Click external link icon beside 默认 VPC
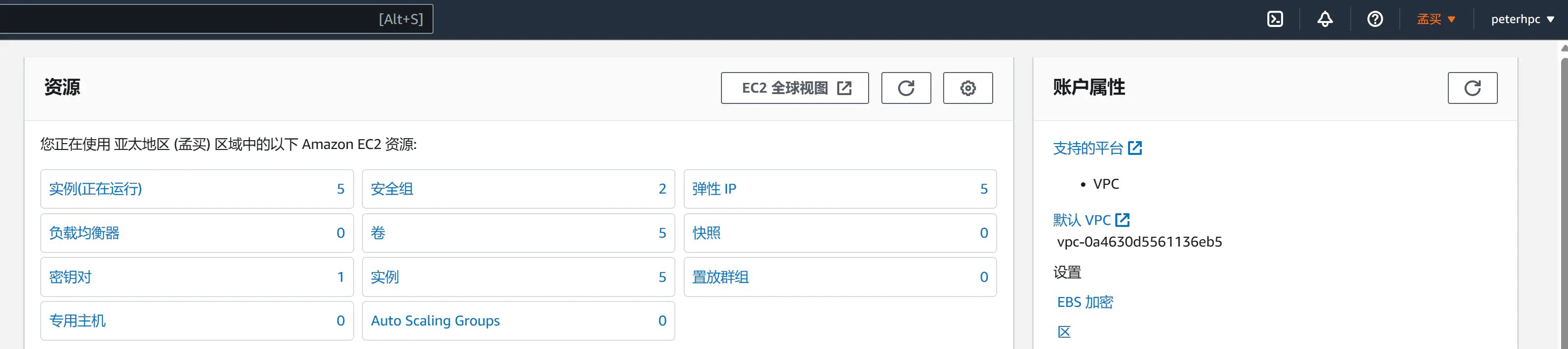Image resolution: width=1568 pixels, height=349 pixels. [x=1123, y=220]
